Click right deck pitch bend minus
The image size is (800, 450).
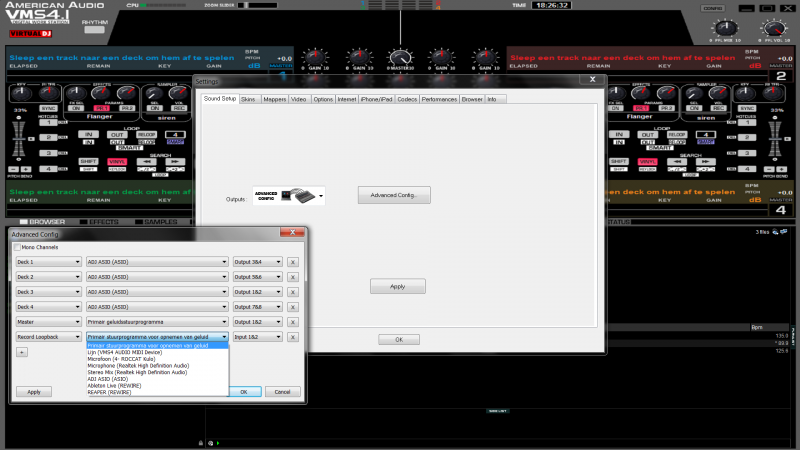tap(769, 169)
